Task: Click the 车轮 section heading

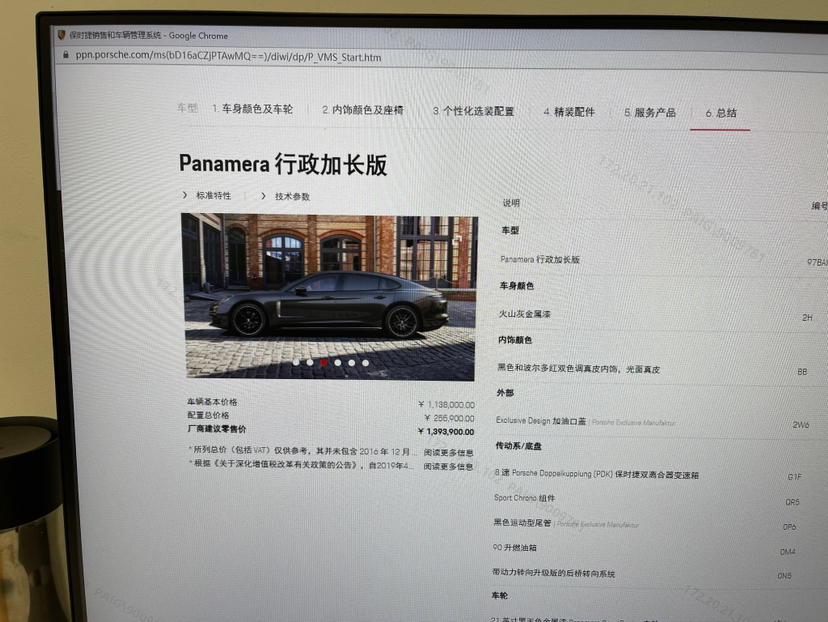Action: [499, 596]
